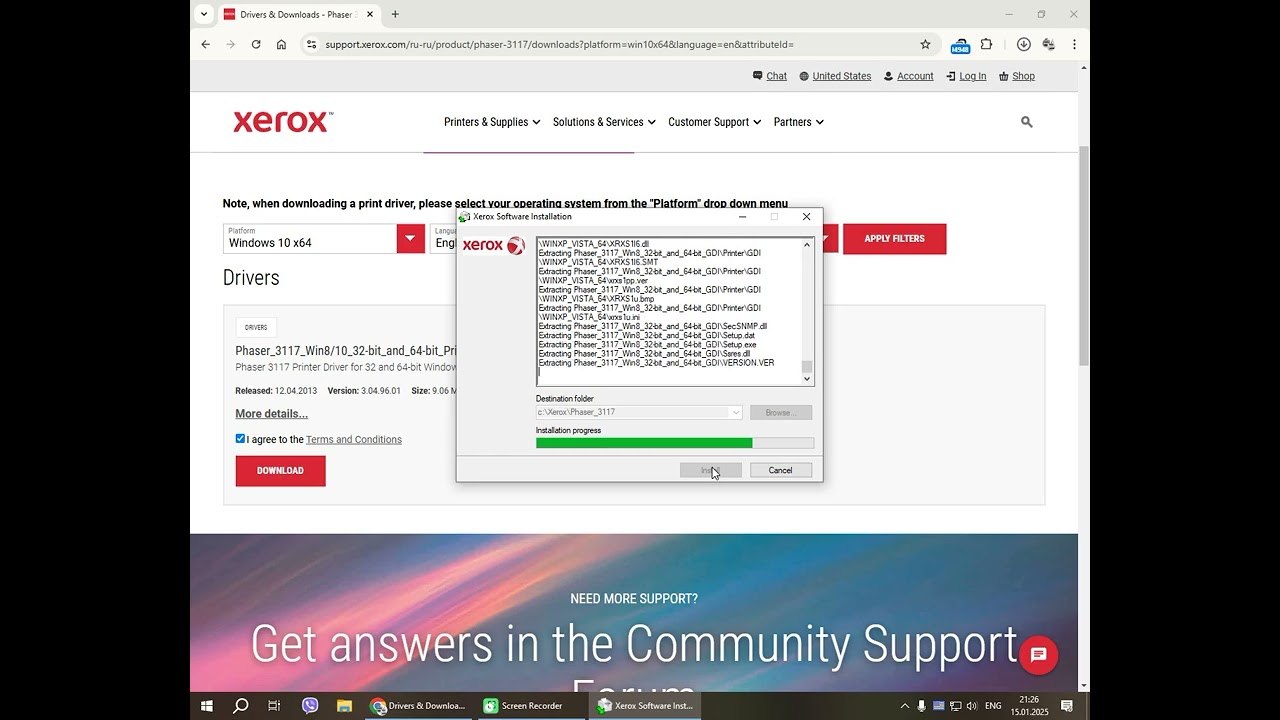Viewport: 1280px width, 720px height.
Task: Open the volume icon in system tray
Action: pyautogui.click(x=972, y=706)
